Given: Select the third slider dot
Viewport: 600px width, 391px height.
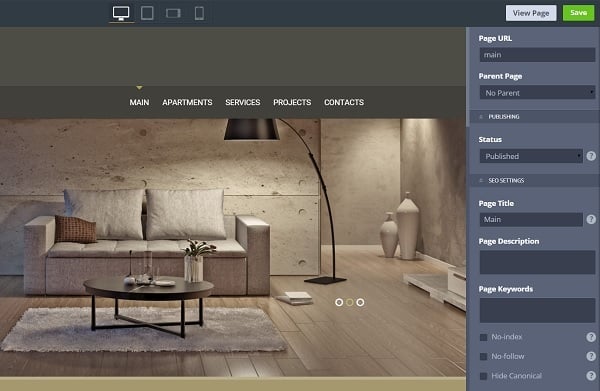Looking at the screenshot, I should pyautogui.click(x=360, y=302).
